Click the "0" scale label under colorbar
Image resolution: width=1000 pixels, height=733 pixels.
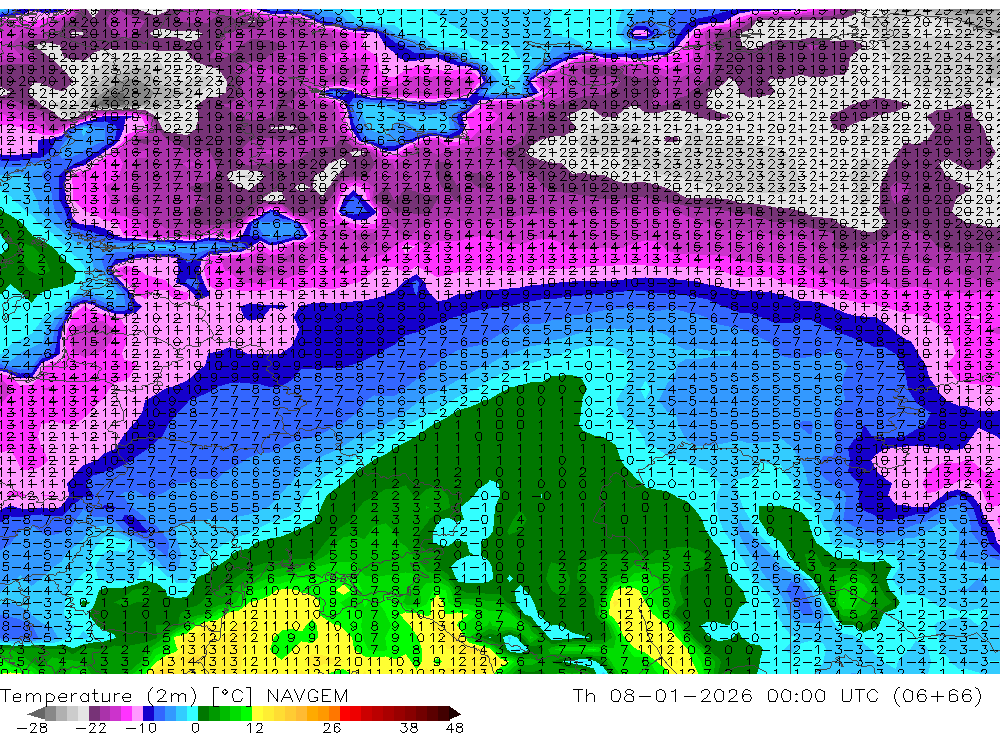click(x=195, y=728)
